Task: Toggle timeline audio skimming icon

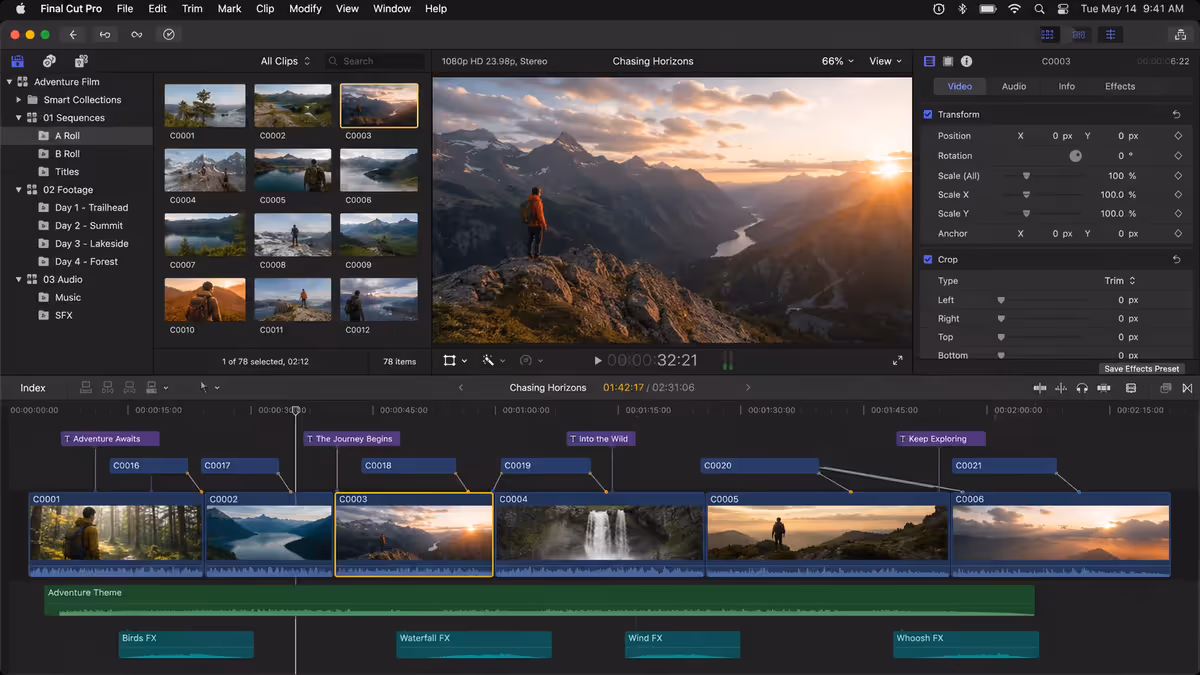Action: 1061,388
